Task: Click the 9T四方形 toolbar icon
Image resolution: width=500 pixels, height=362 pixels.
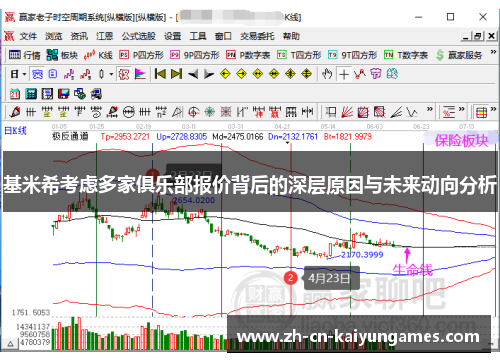Action: (x=352, y=55)
